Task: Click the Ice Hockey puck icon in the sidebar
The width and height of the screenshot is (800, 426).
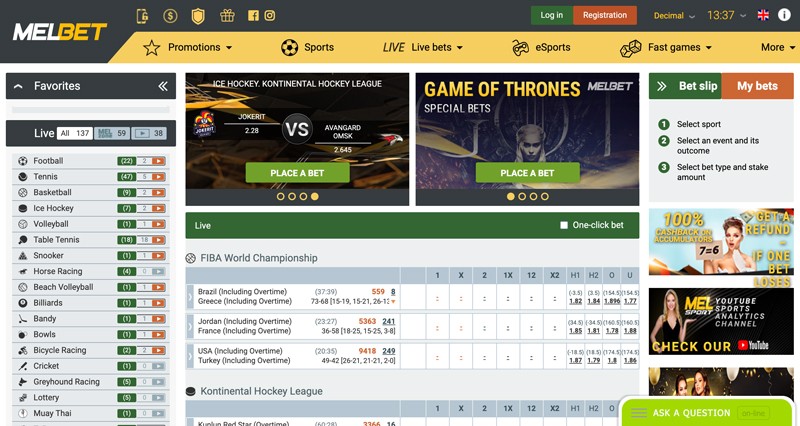Action: (22, 208)
